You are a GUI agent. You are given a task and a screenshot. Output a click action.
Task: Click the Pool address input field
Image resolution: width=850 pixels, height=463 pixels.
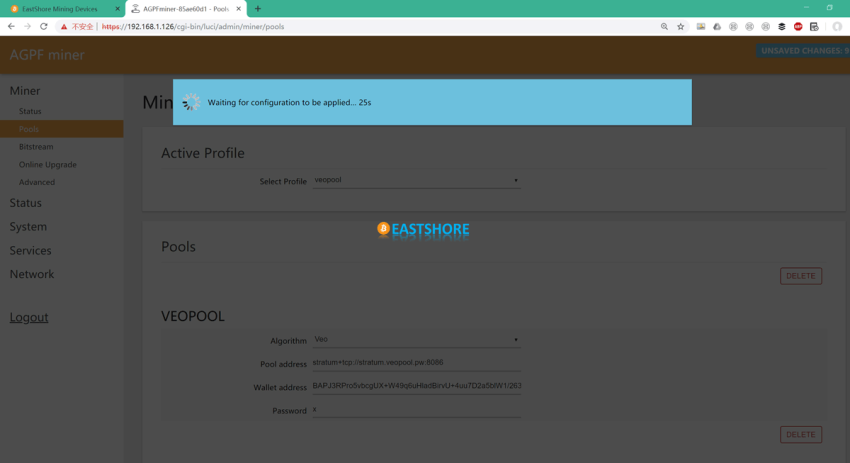point(416,363)
